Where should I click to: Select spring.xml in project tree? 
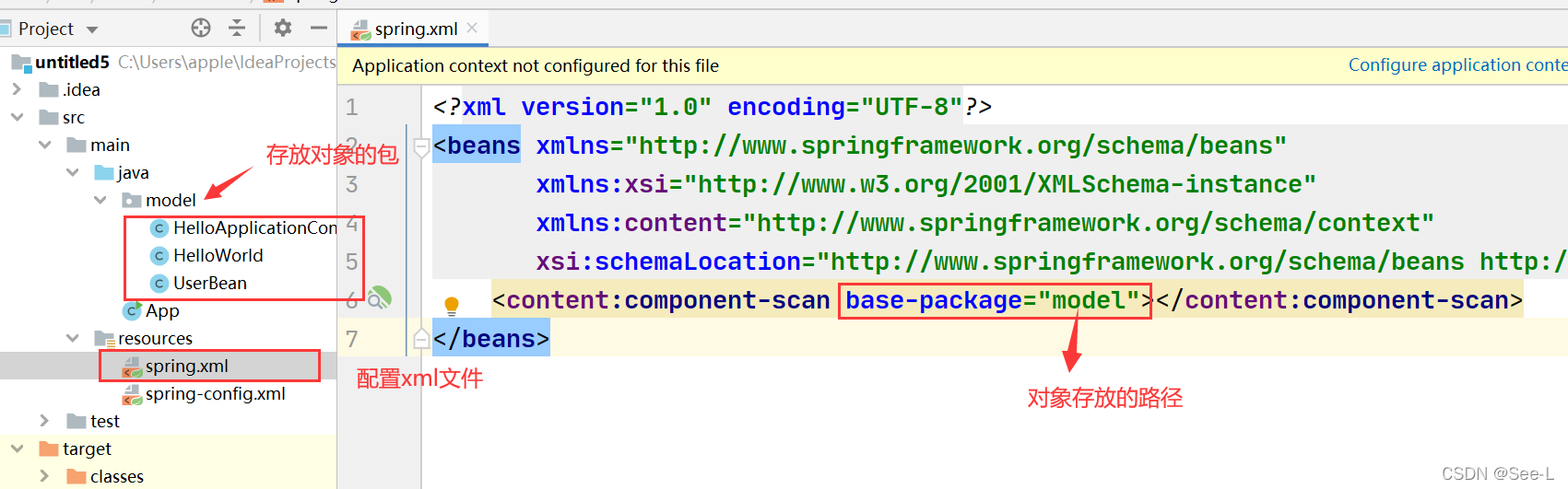click(x=187, y=366)
